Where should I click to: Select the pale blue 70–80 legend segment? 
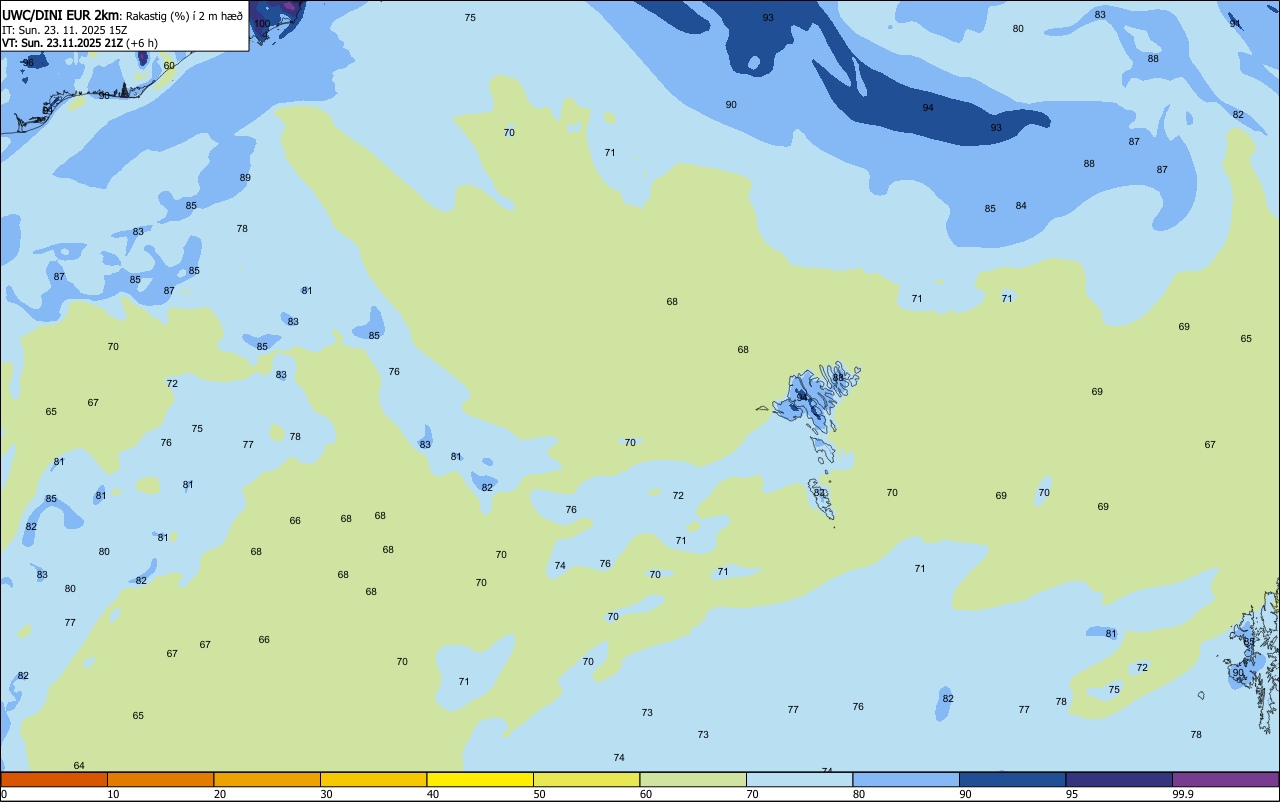click(799, 779)
